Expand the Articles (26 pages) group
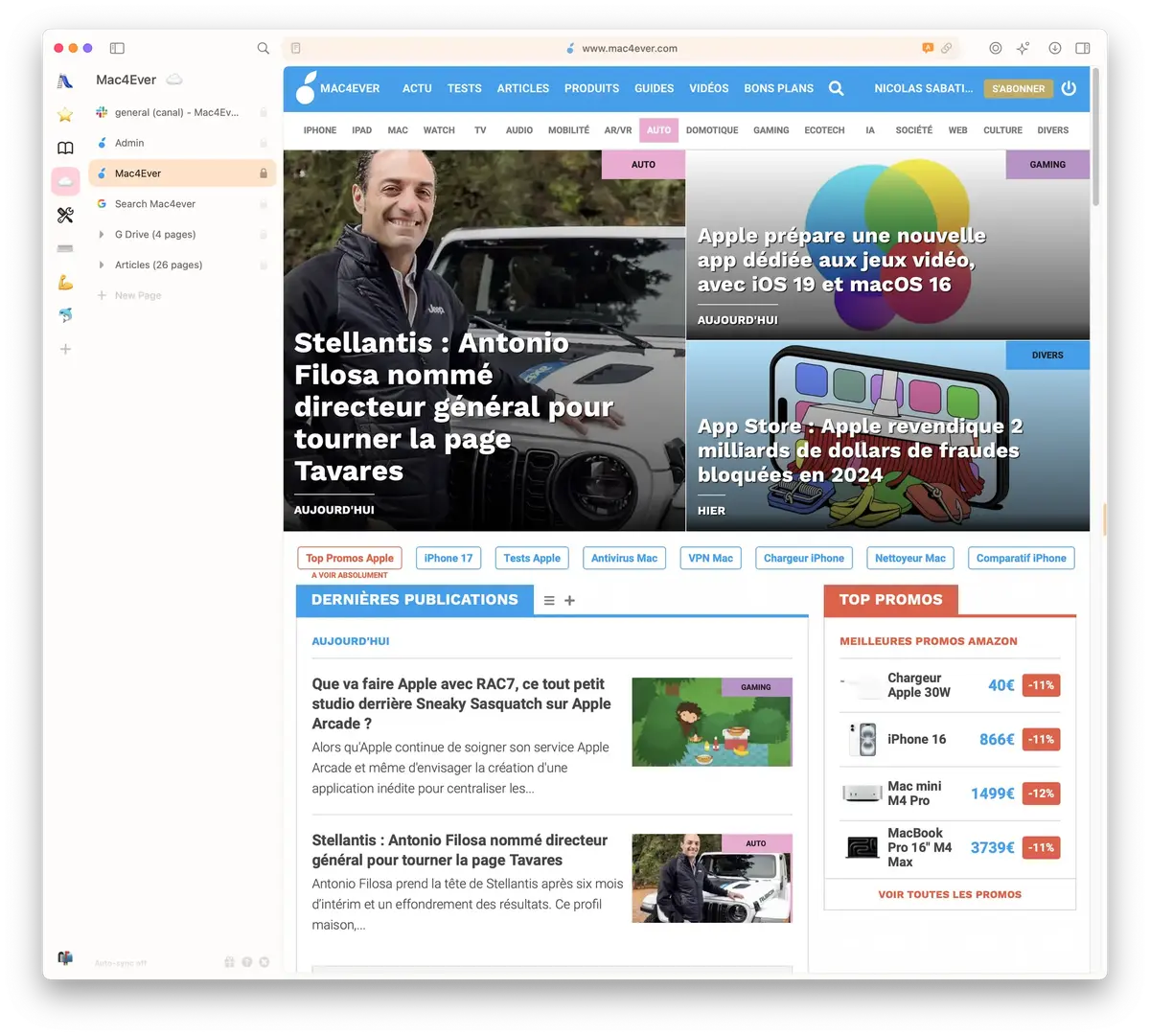Viewport: 1150px width, 1036px height. (x=102, y=265)
